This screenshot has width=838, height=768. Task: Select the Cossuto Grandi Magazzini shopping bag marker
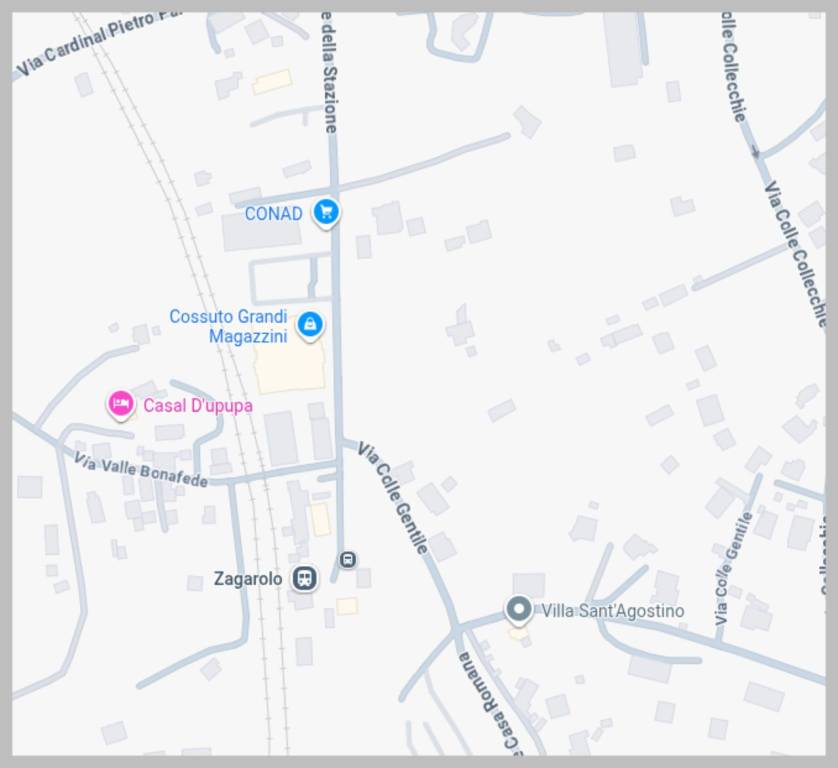point(311,325)
